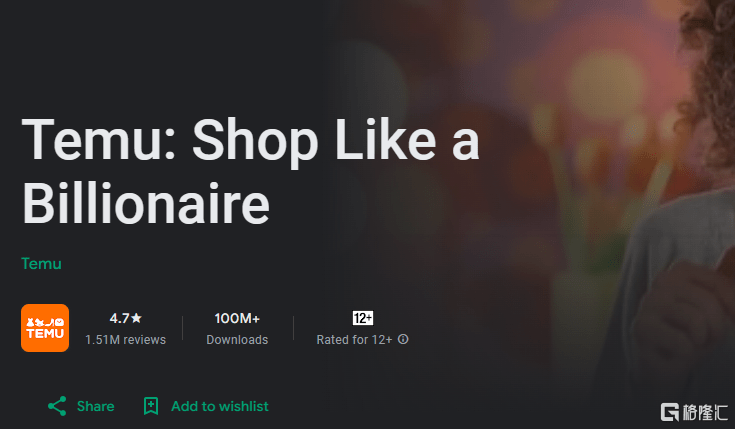Click the Rated for 12+ text
Screen dimensions: 735x429
click(354, 339)
